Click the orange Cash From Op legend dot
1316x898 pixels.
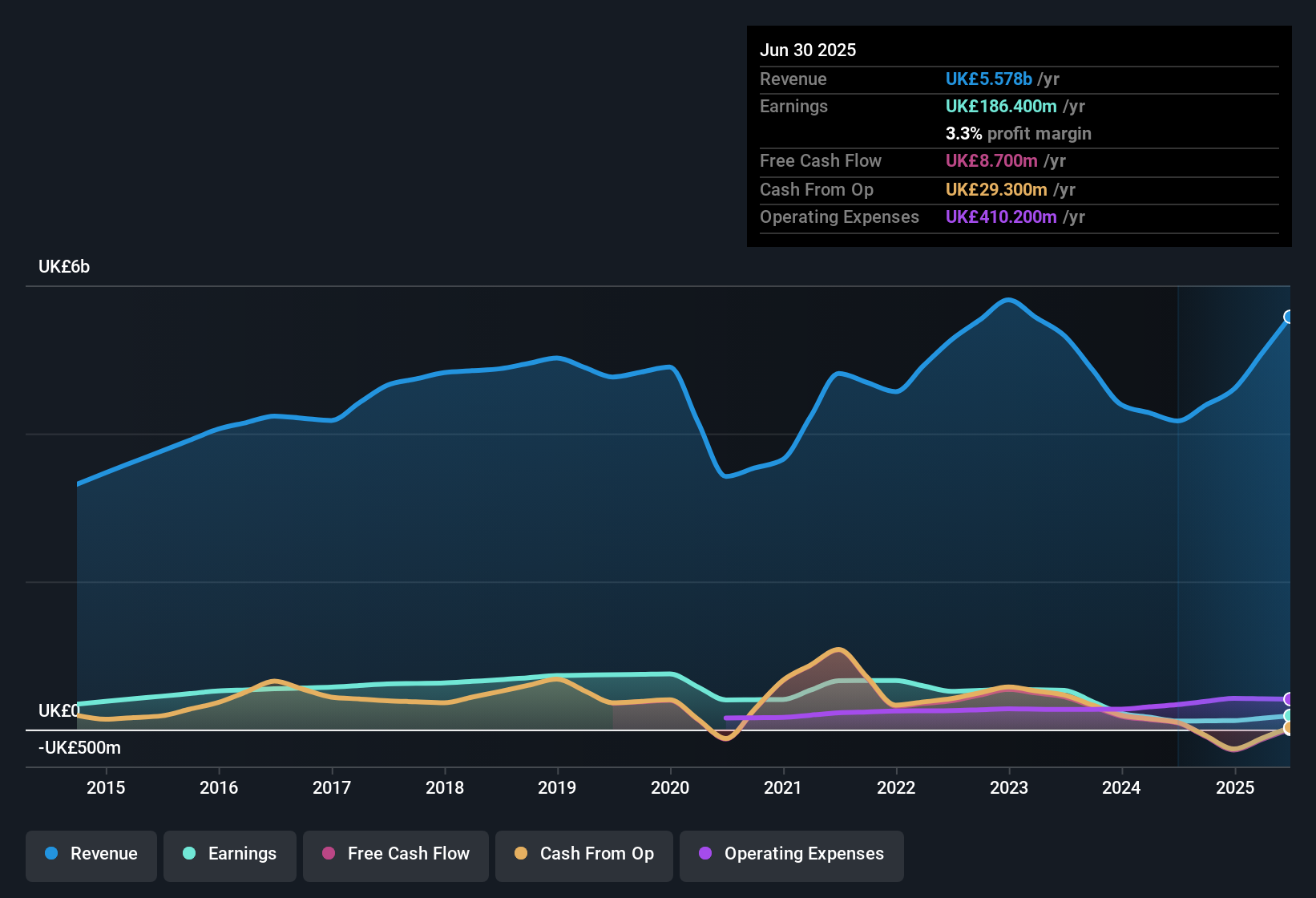click(521, 854)
